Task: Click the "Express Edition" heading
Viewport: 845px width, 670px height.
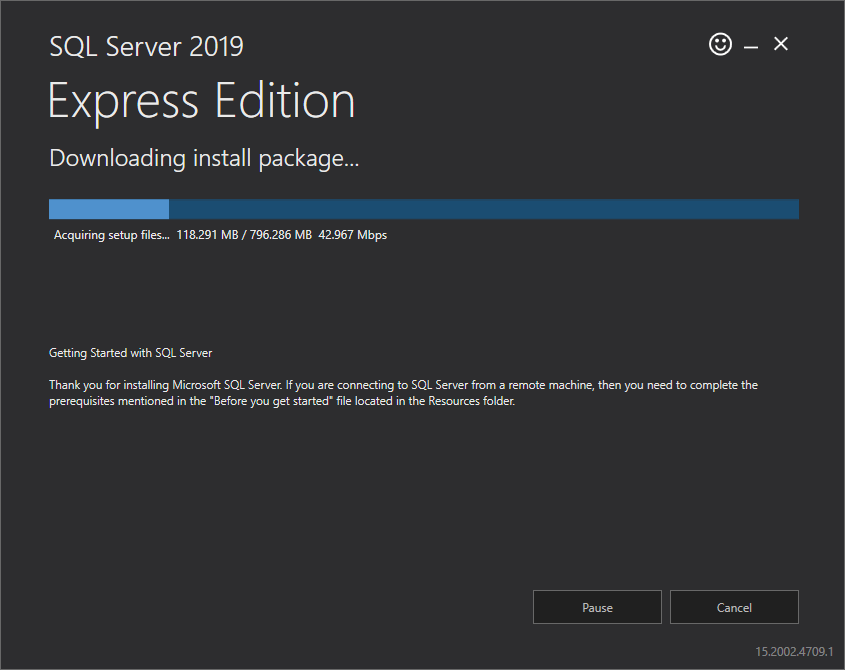Action: pos(201,101)
